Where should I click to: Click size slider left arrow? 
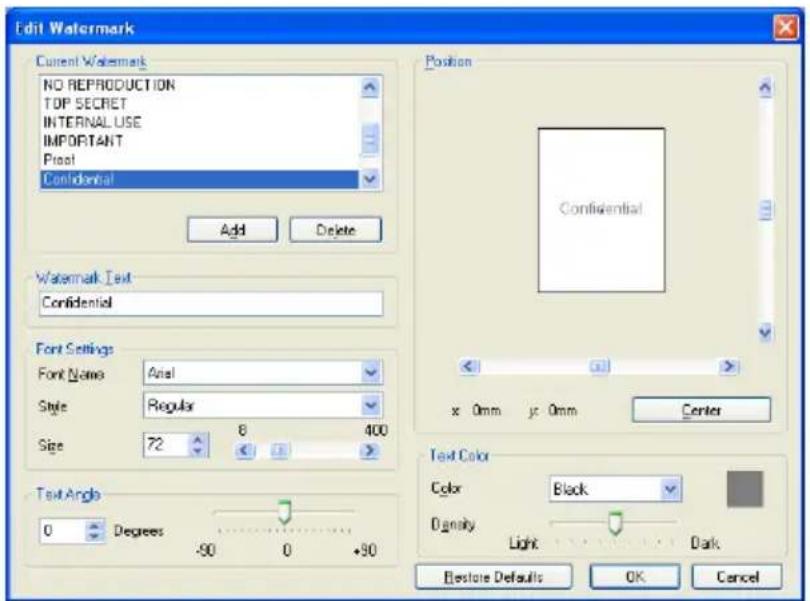point(245,451)
